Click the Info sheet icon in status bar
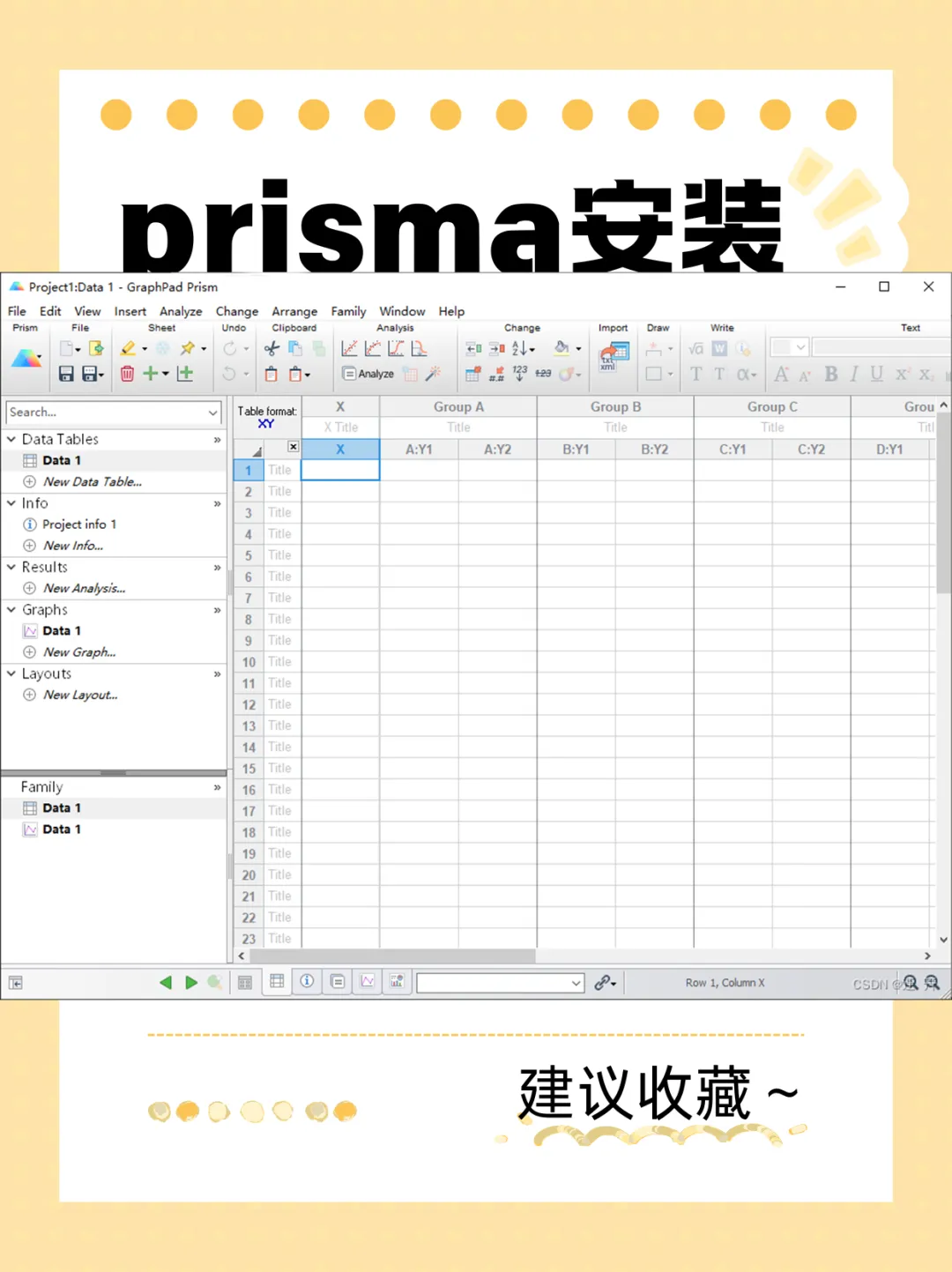The height and width of the screenshot is (1272, 952). pos(307,981)
